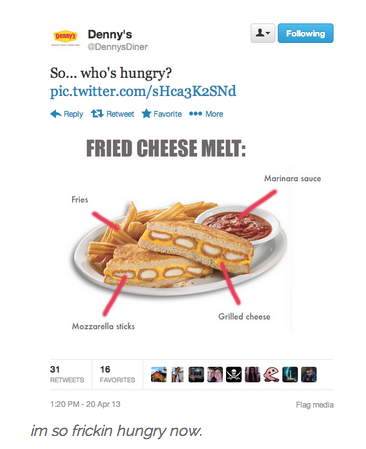Click the Flag media link
This screenshot has height=449, width=366.
coord(315,405)
